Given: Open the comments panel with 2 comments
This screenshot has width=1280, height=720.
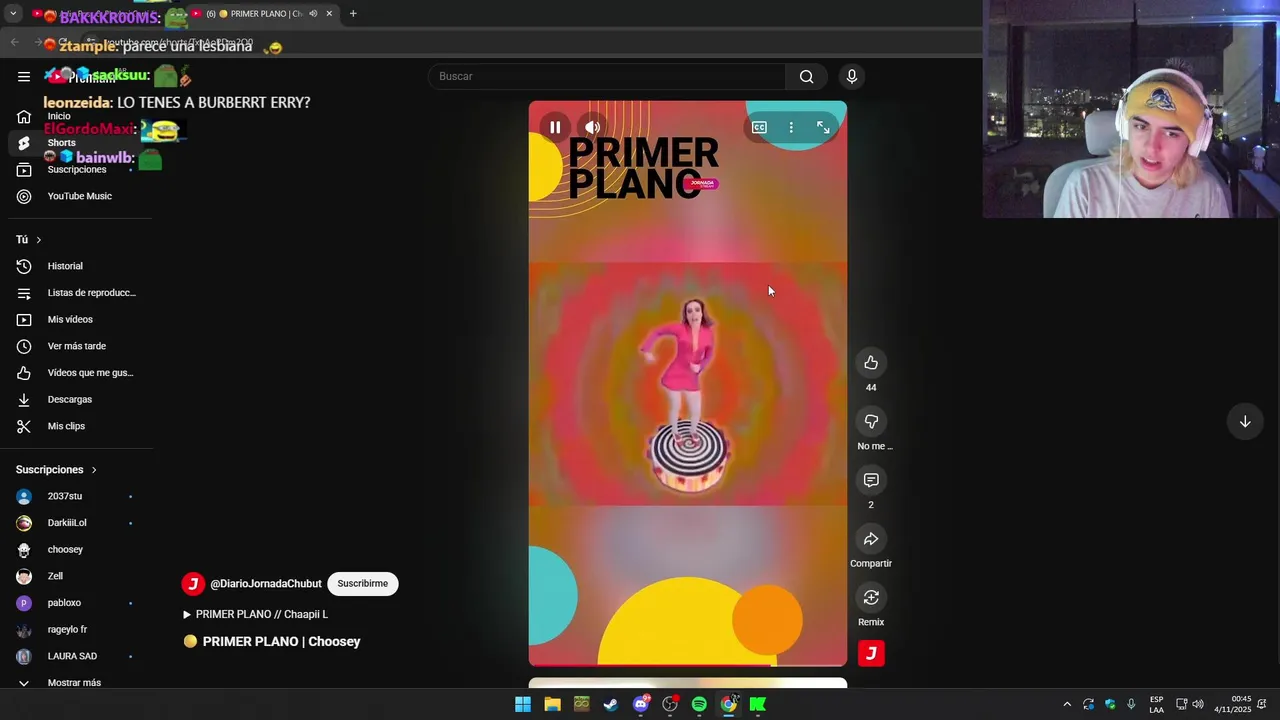Looking at the screenshot, I should pyautogui.click(x=871, y=480).
